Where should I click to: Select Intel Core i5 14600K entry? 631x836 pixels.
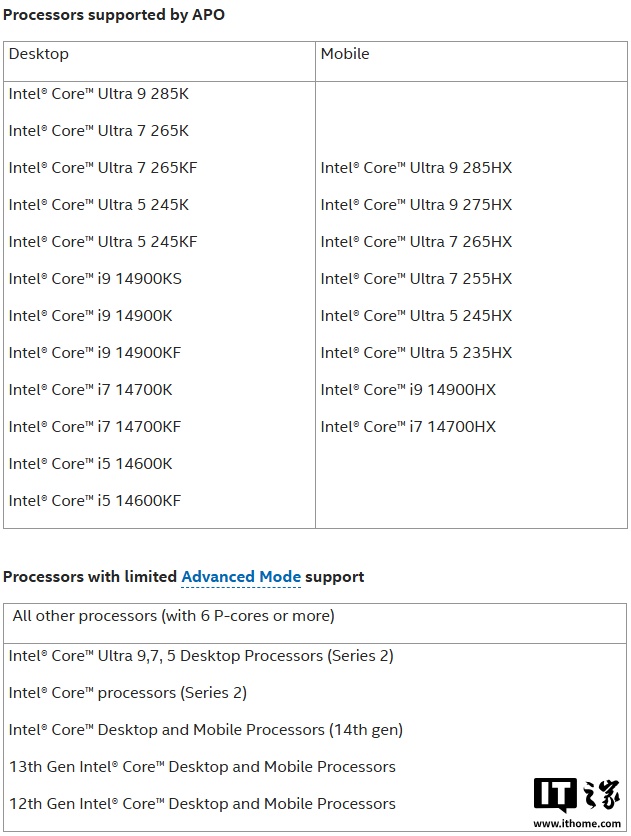click(x=91, y=464)
